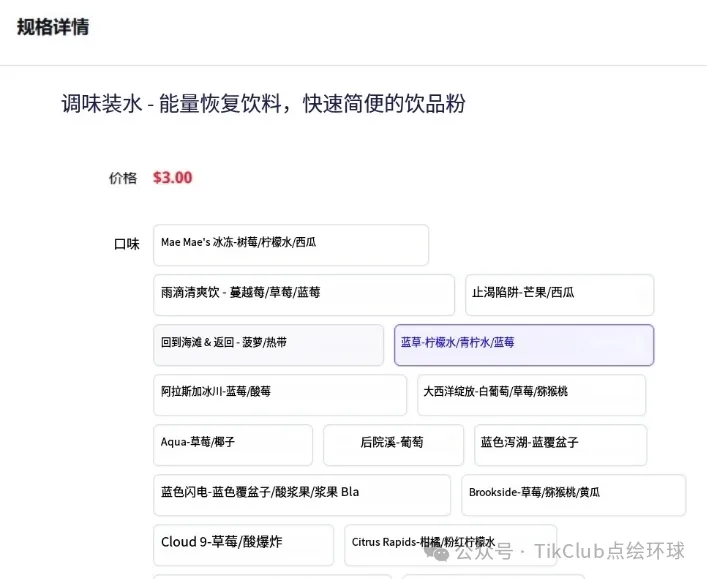Select 大西洋绽放-白葡萄/草莓/猕猴桃 flavor
707x579 pixels.
click(x=531, y=394)
